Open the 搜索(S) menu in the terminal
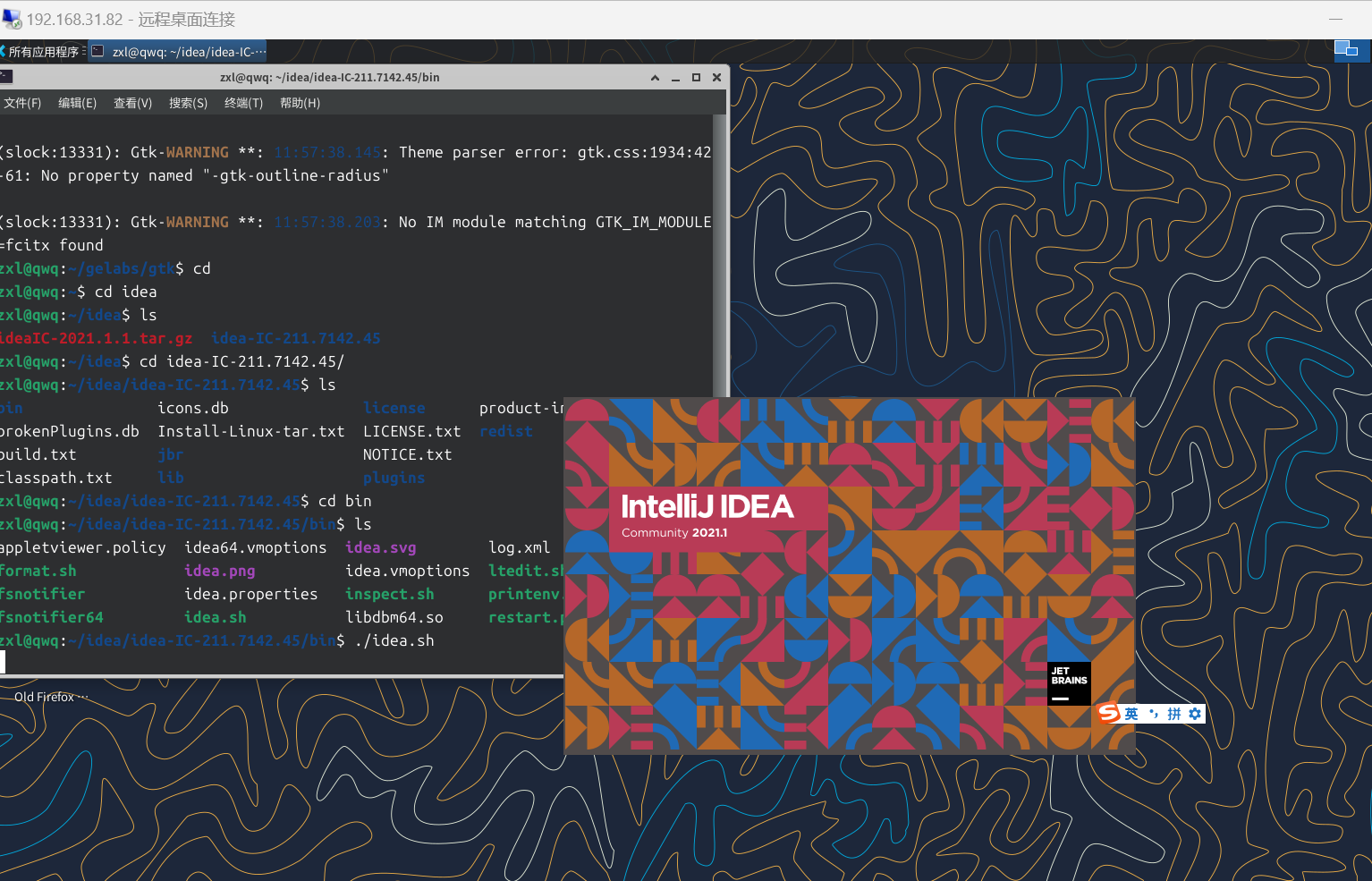Image resolution: width=1372 pixels, height=881 pixels. pos(188,103)
